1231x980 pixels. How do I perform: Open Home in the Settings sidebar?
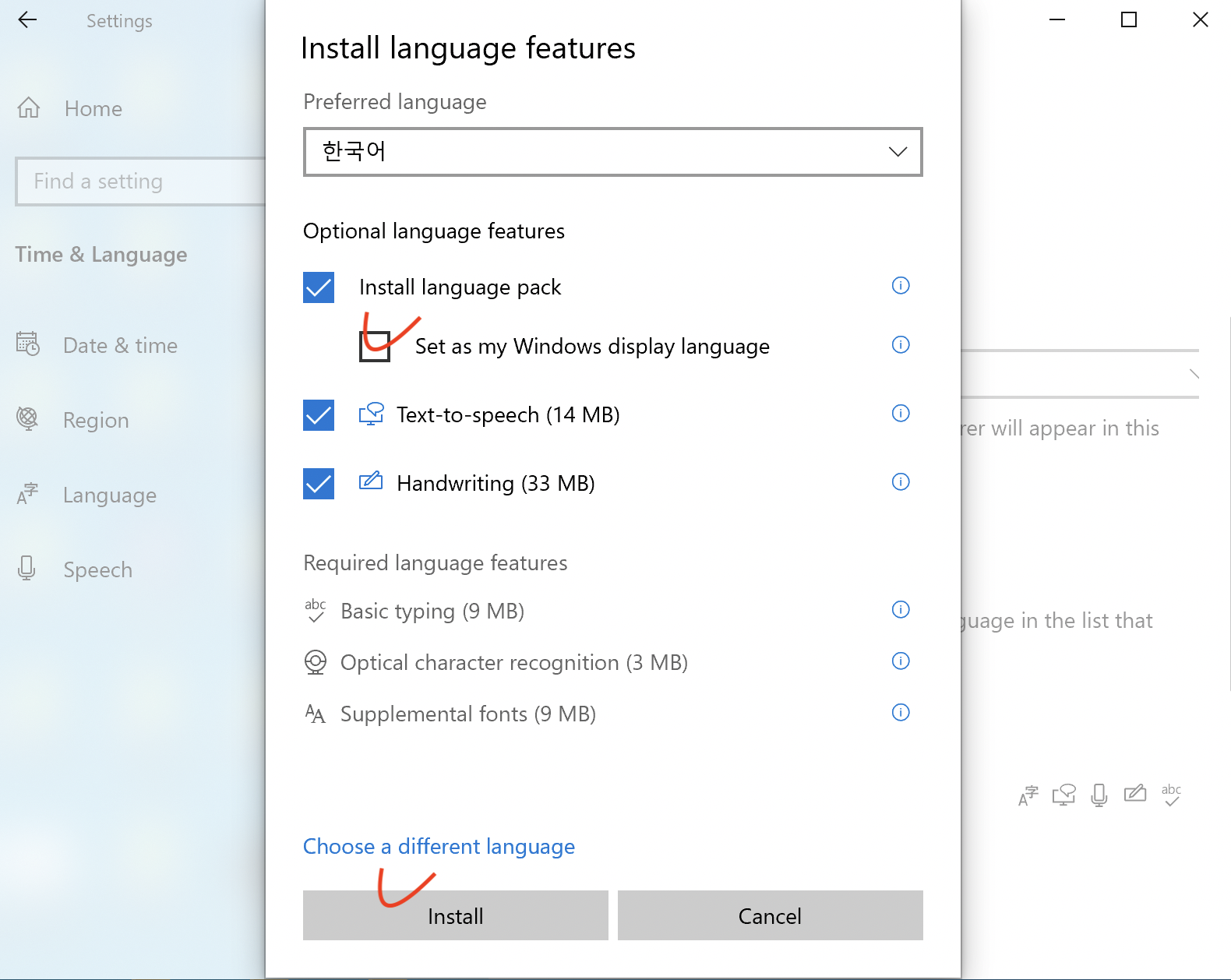click(x=93, y=108)
